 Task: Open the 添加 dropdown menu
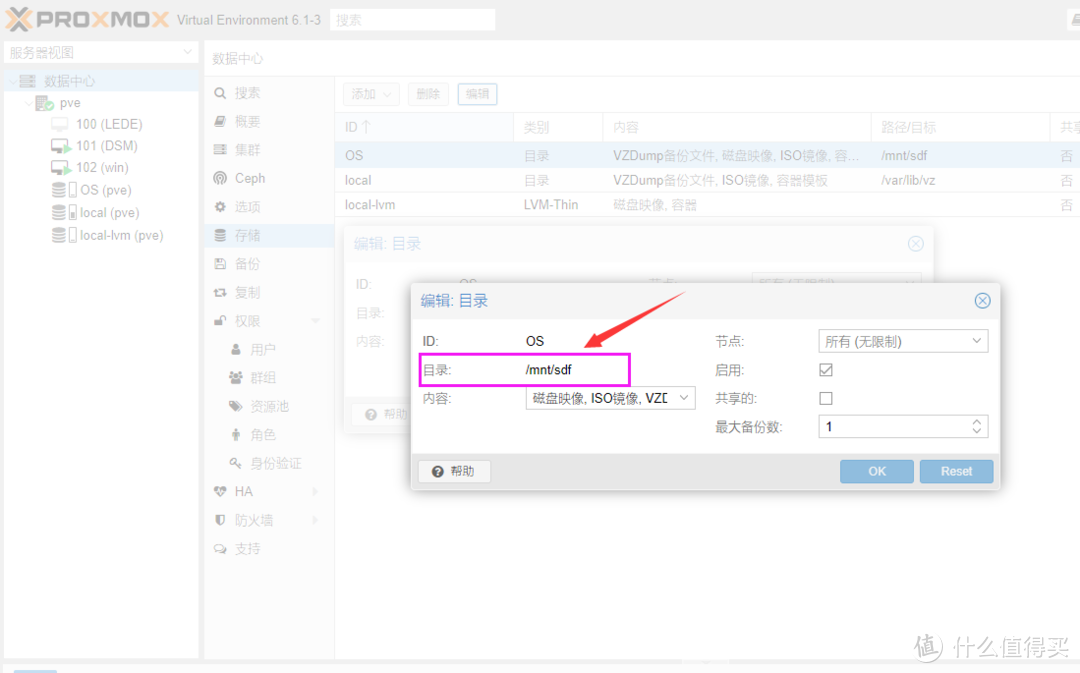(370, 93)
